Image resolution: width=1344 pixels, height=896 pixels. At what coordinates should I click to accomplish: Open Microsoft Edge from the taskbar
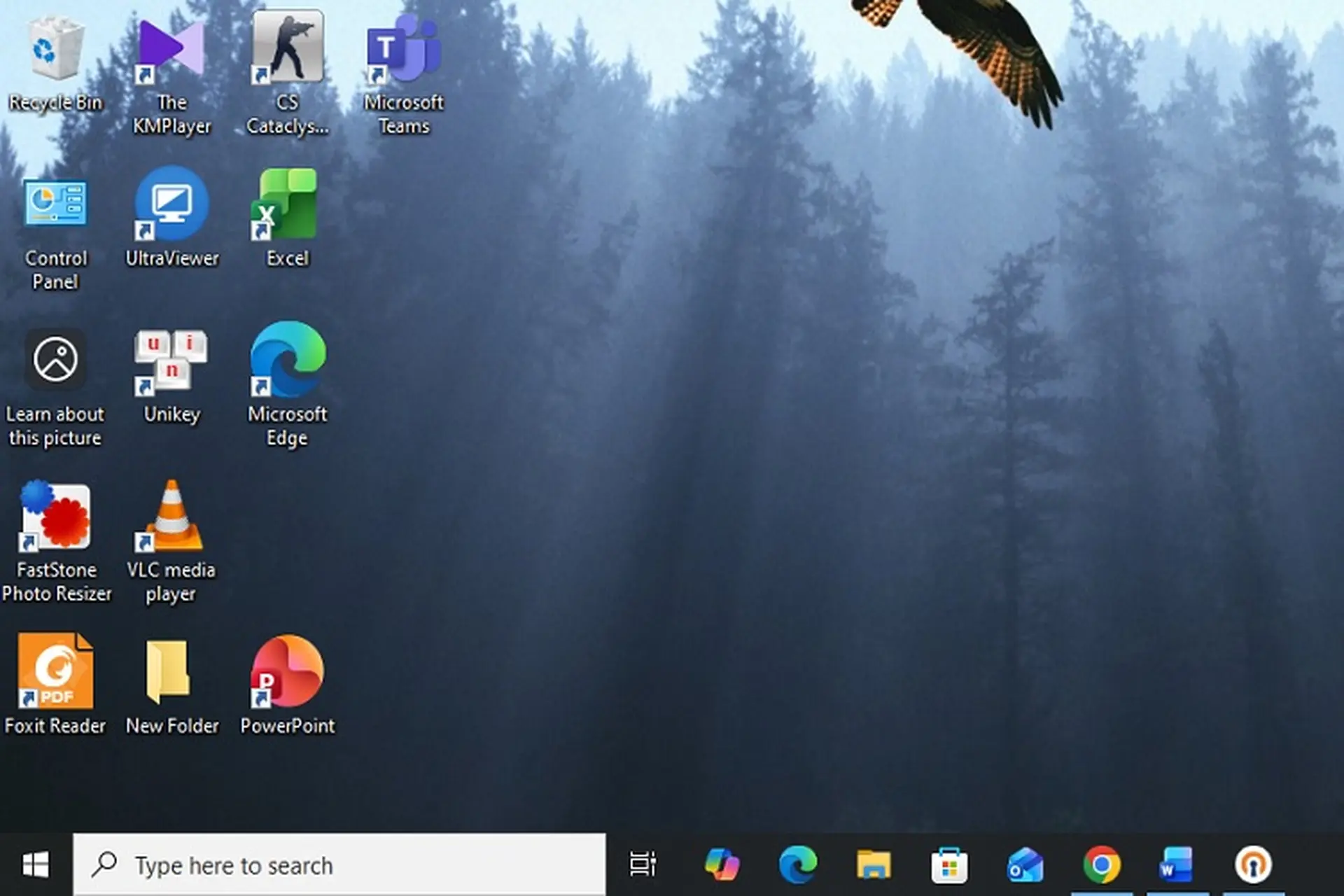click(797, 864)
